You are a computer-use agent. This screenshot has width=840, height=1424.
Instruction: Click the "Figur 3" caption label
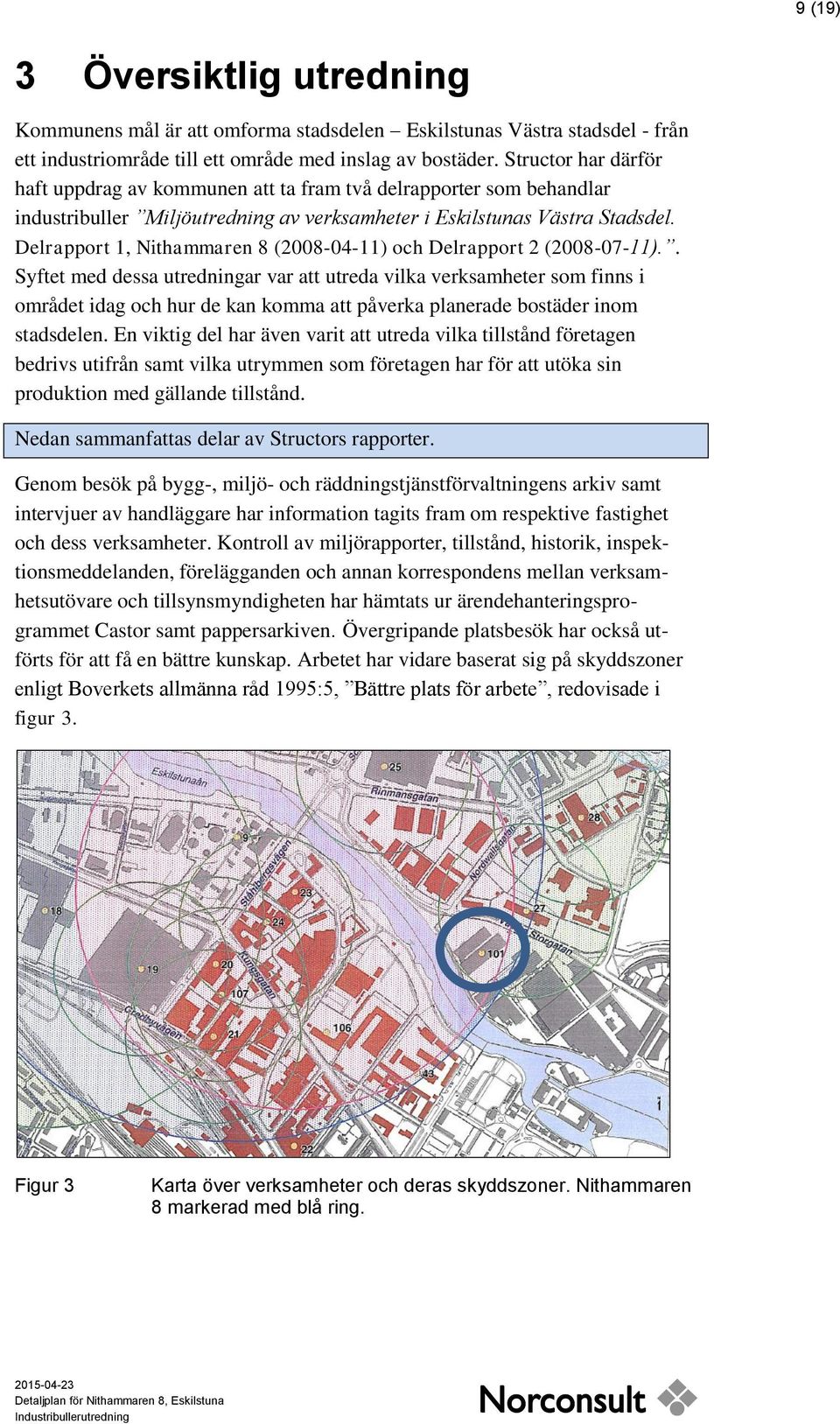[45, 1186]
